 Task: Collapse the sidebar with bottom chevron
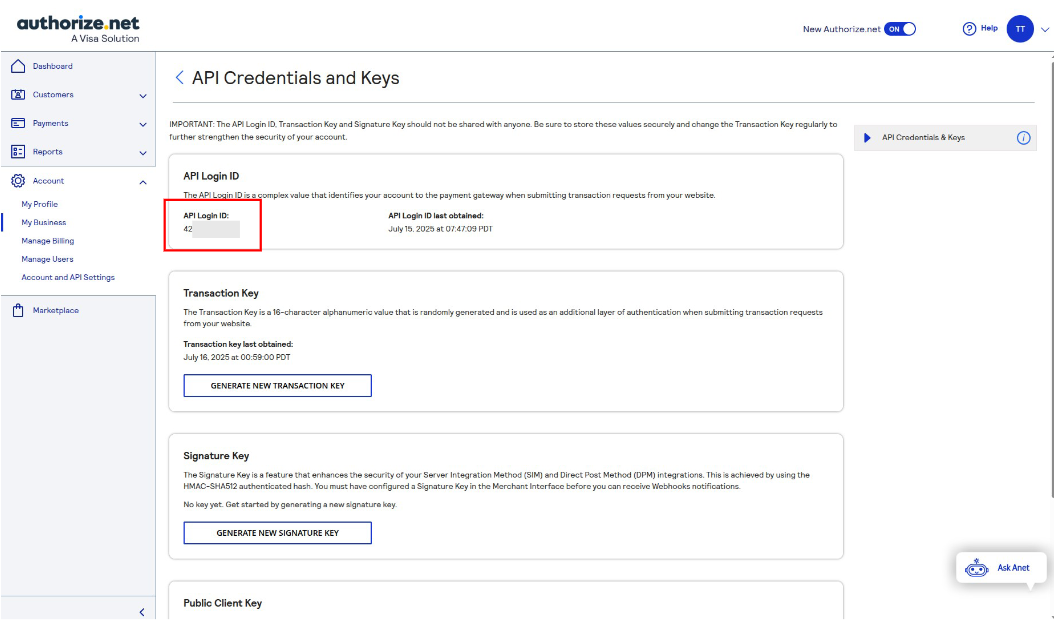tap(142, 612)
